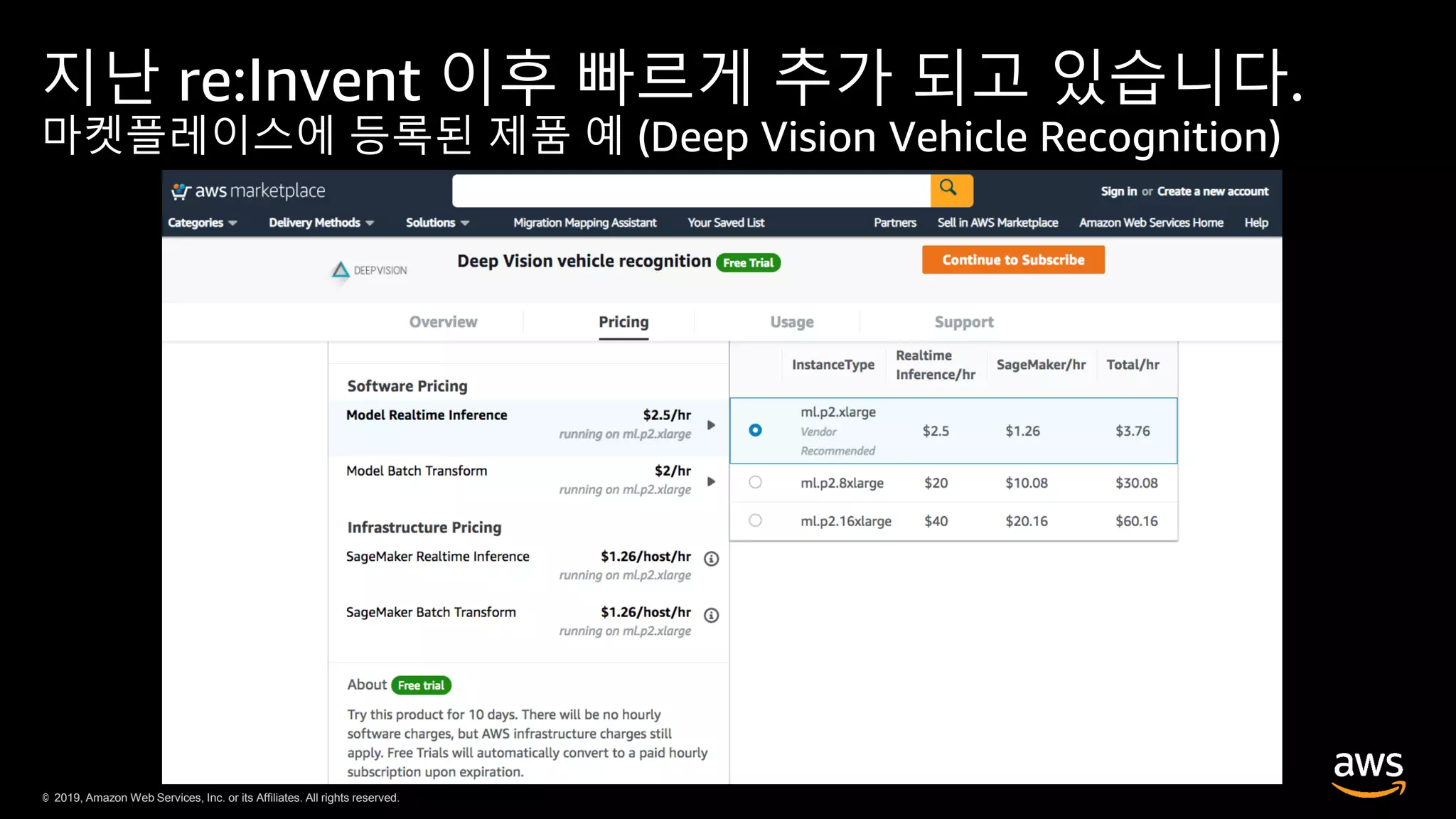Switch to the Usage tab
This screenshot has width=1456, height=819.
click(791, 322)
